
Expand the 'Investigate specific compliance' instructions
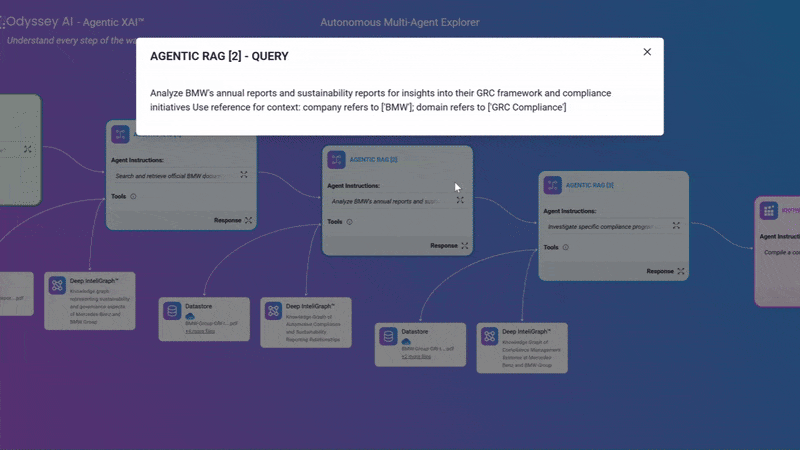pos(676,226)
